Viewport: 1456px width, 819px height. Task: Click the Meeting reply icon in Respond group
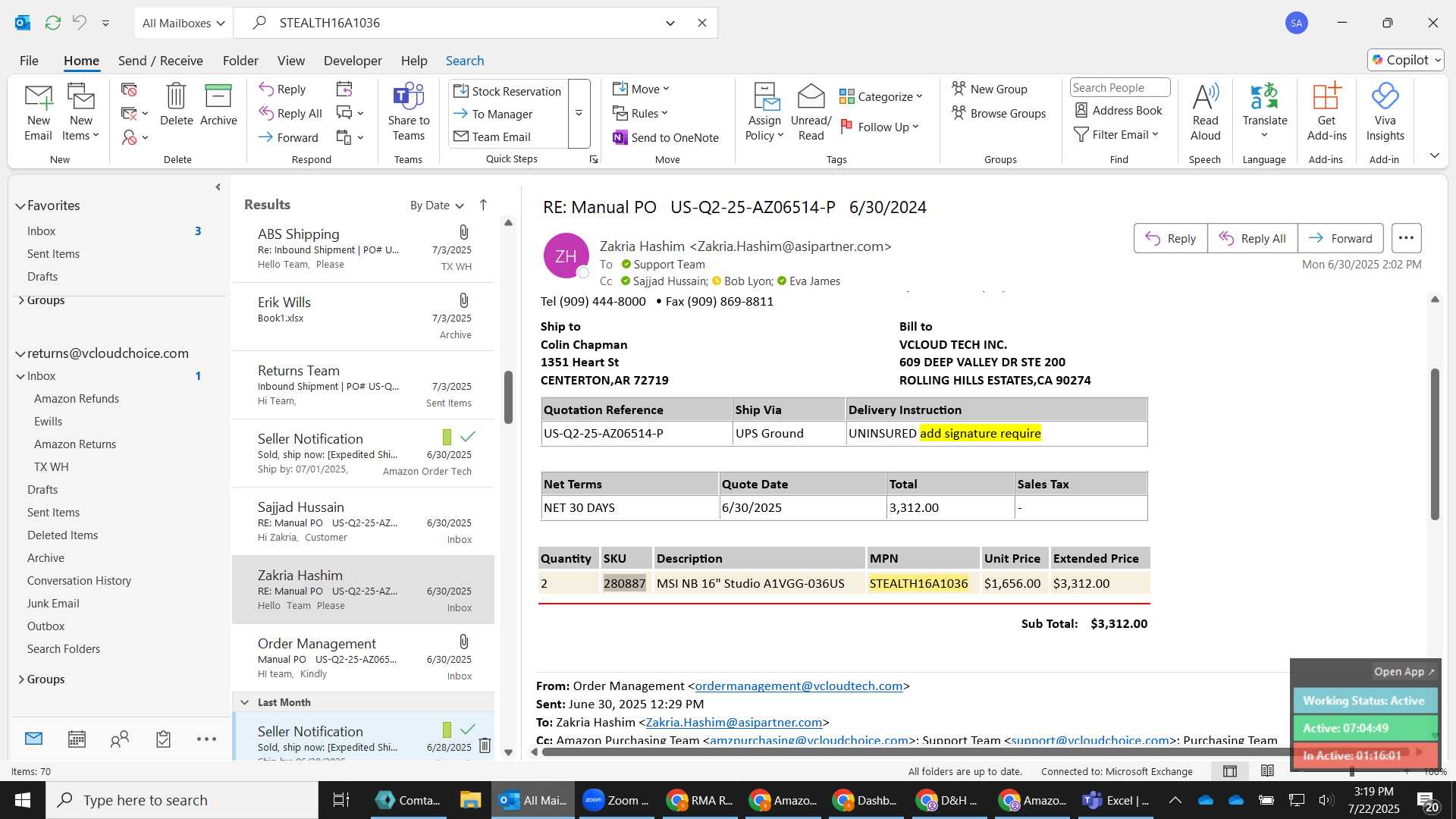344,89
